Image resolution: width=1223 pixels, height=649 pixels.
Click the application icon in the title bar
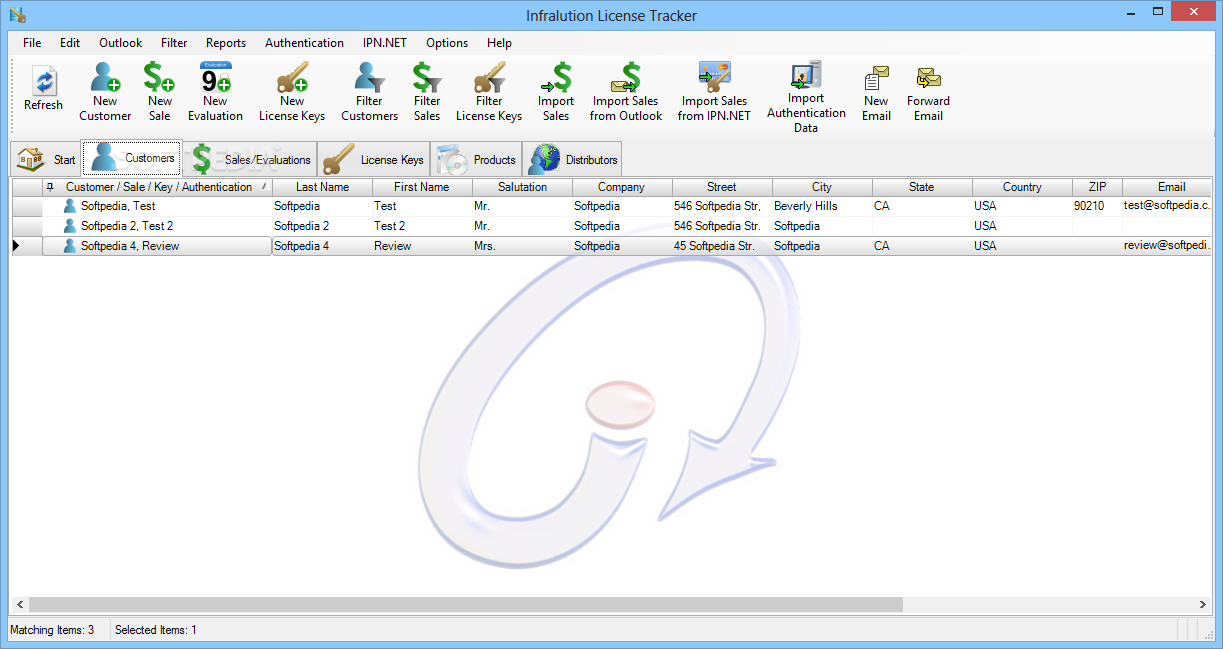pos(17,15)
